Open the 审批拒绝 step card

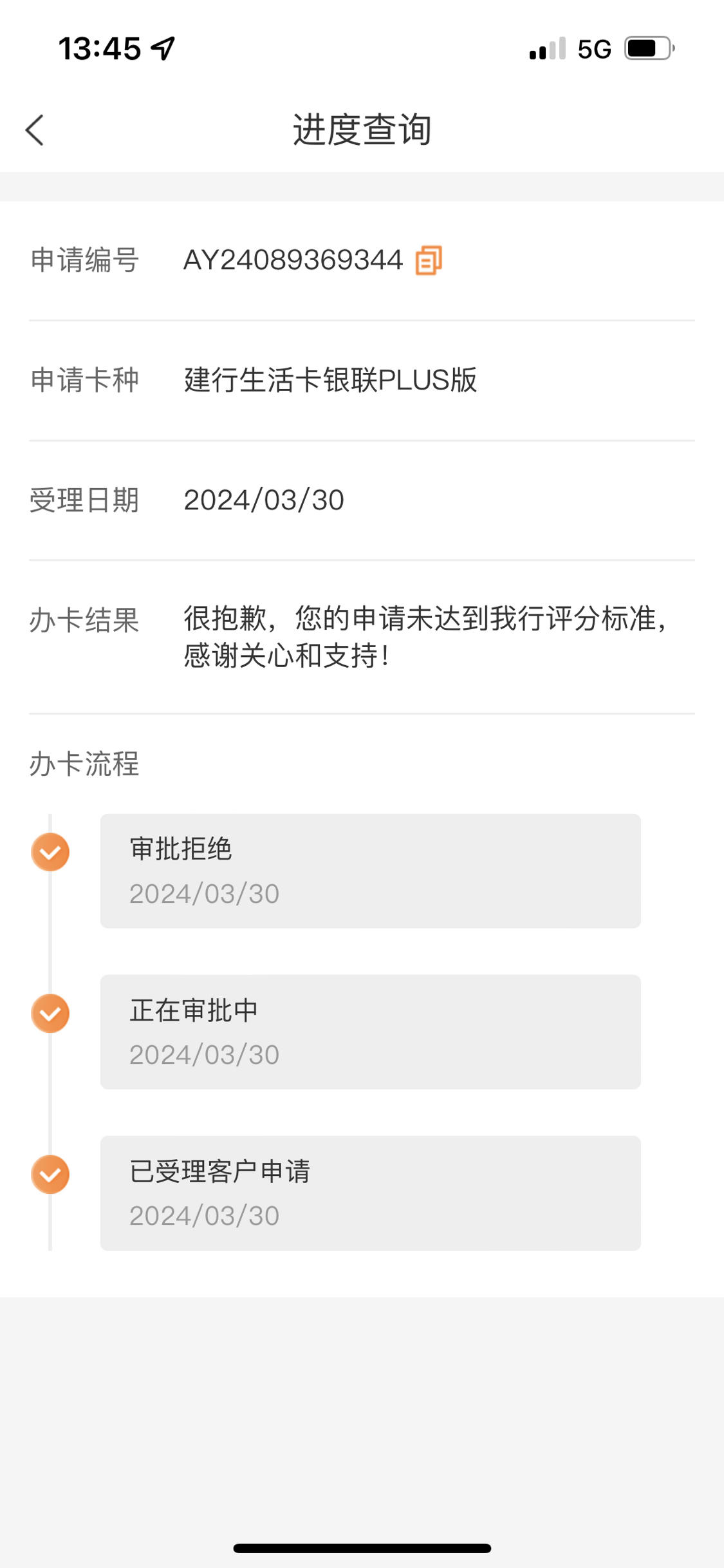371,871
